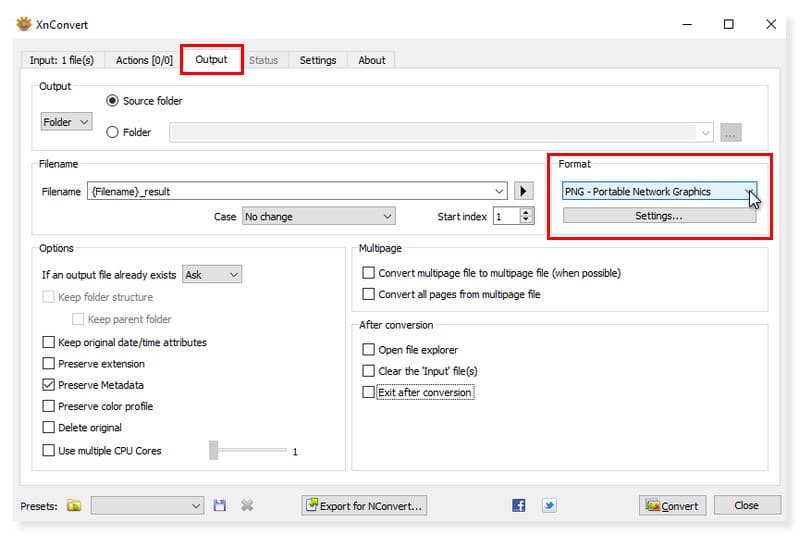Open the Case 'No change' dropdown
This screenshot has width=800, height=535.
[x=318, y=216]
